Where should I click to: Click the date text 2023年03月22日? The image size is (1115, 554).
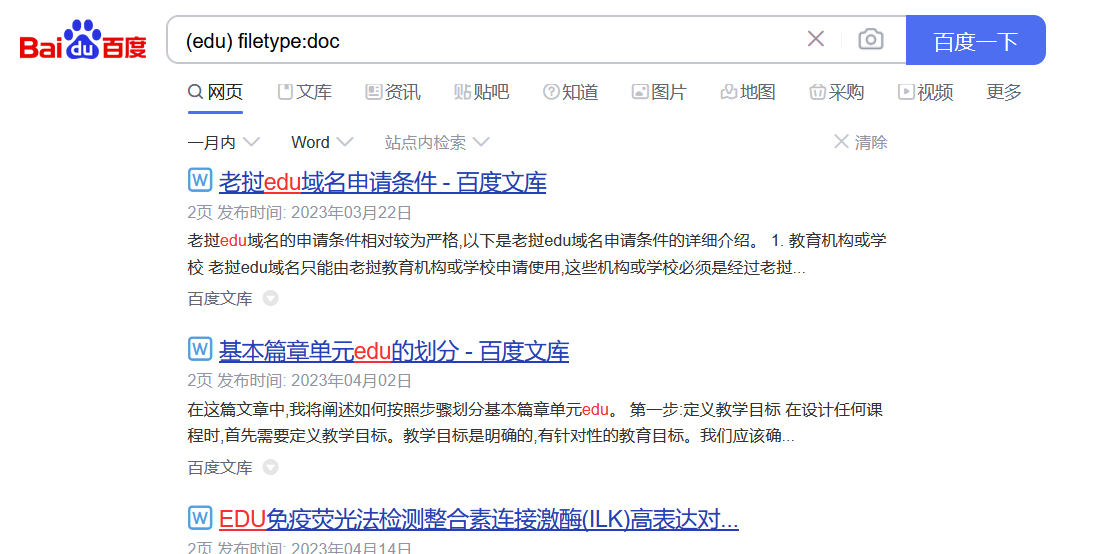[x=351, y=213]
